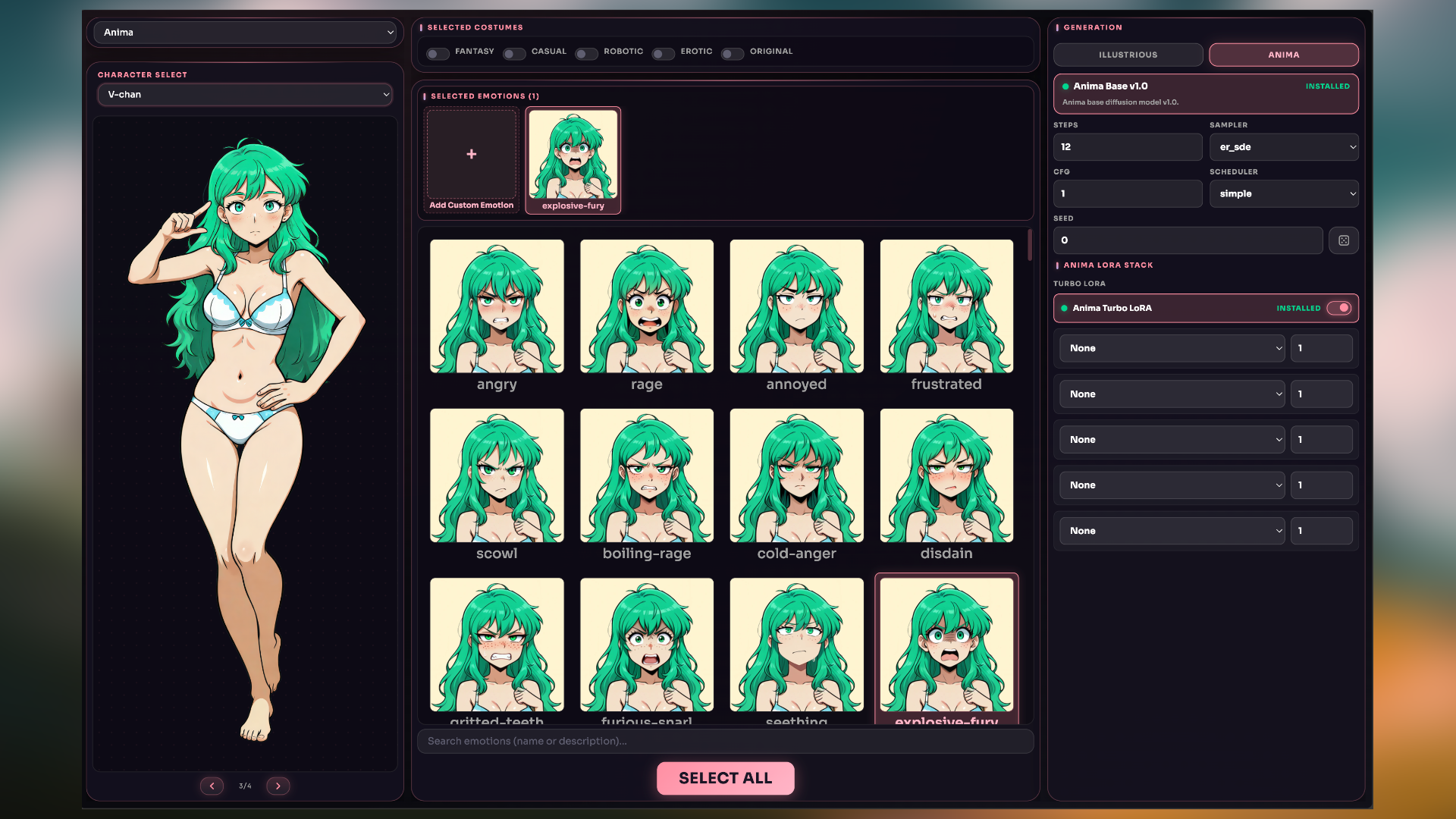
Task: Go to next character pose arrow
Action: pos(278,786)
